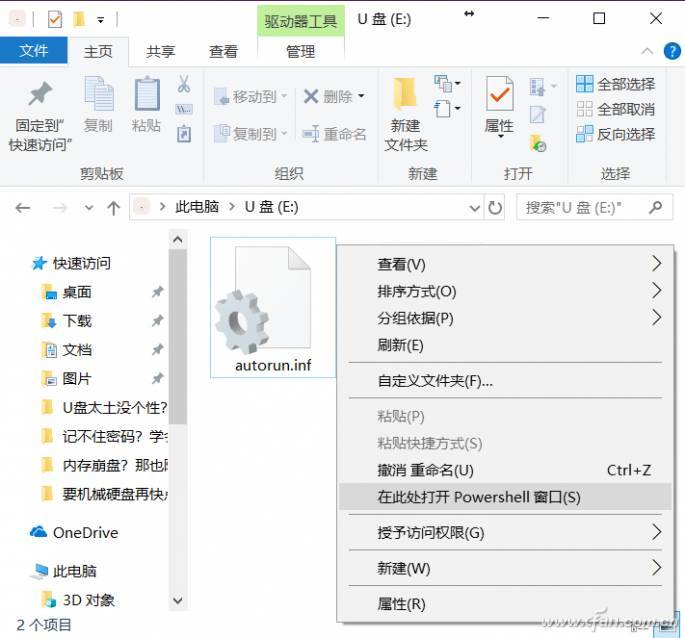Click U 盘 (E:) in the address bar

click(x=271, y=207)
